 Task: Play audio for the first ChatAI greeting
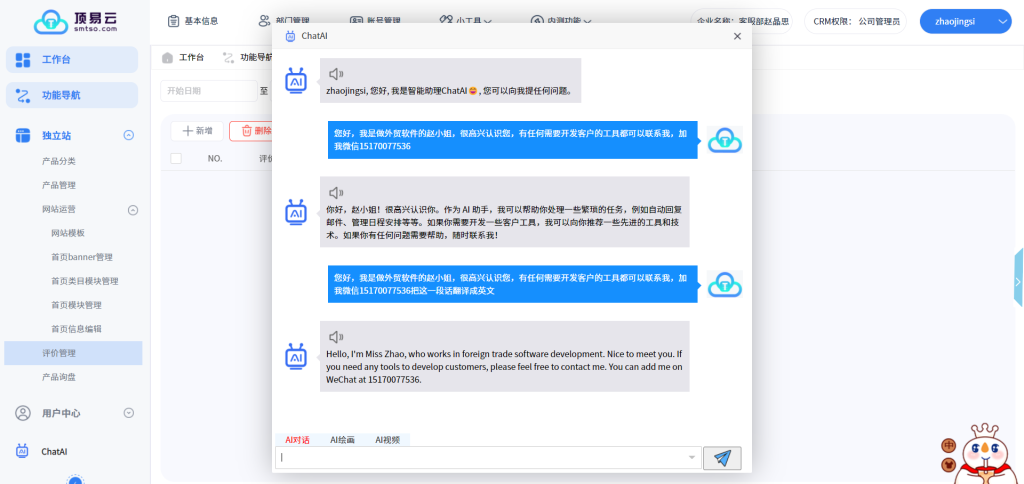(336, 73)
